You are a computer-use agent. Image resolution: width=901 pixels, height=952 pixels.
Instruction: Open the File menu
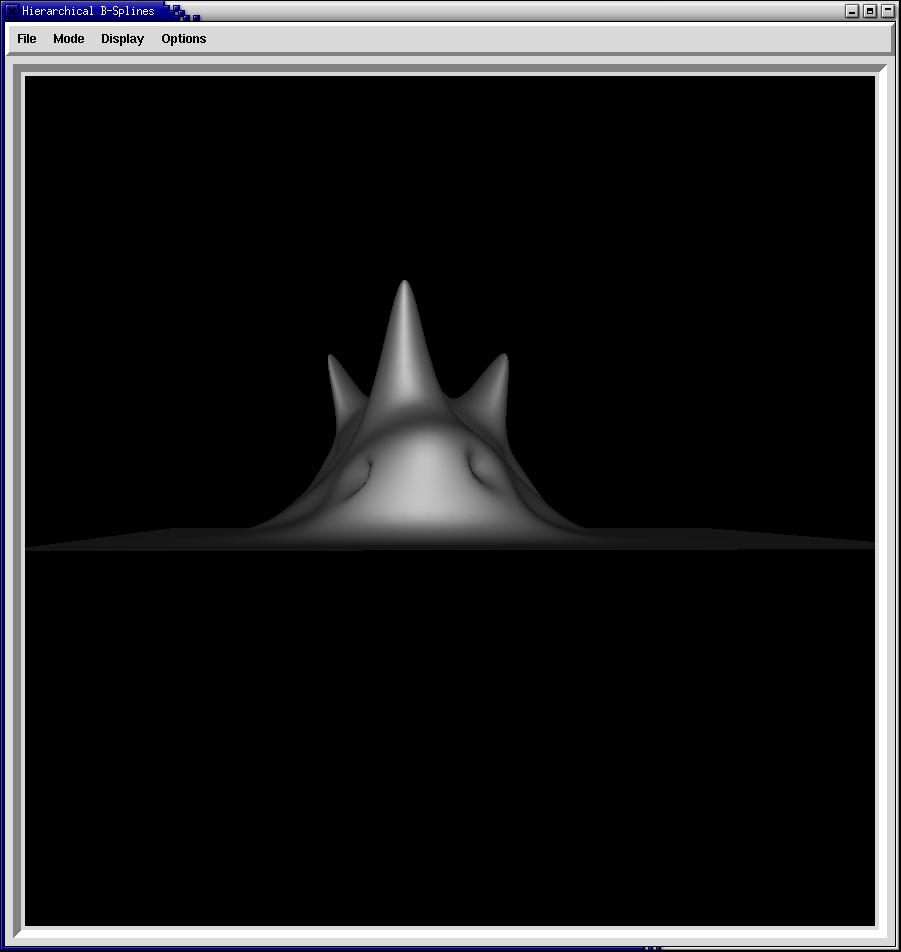pyautogui.click(x=27, y=39)
